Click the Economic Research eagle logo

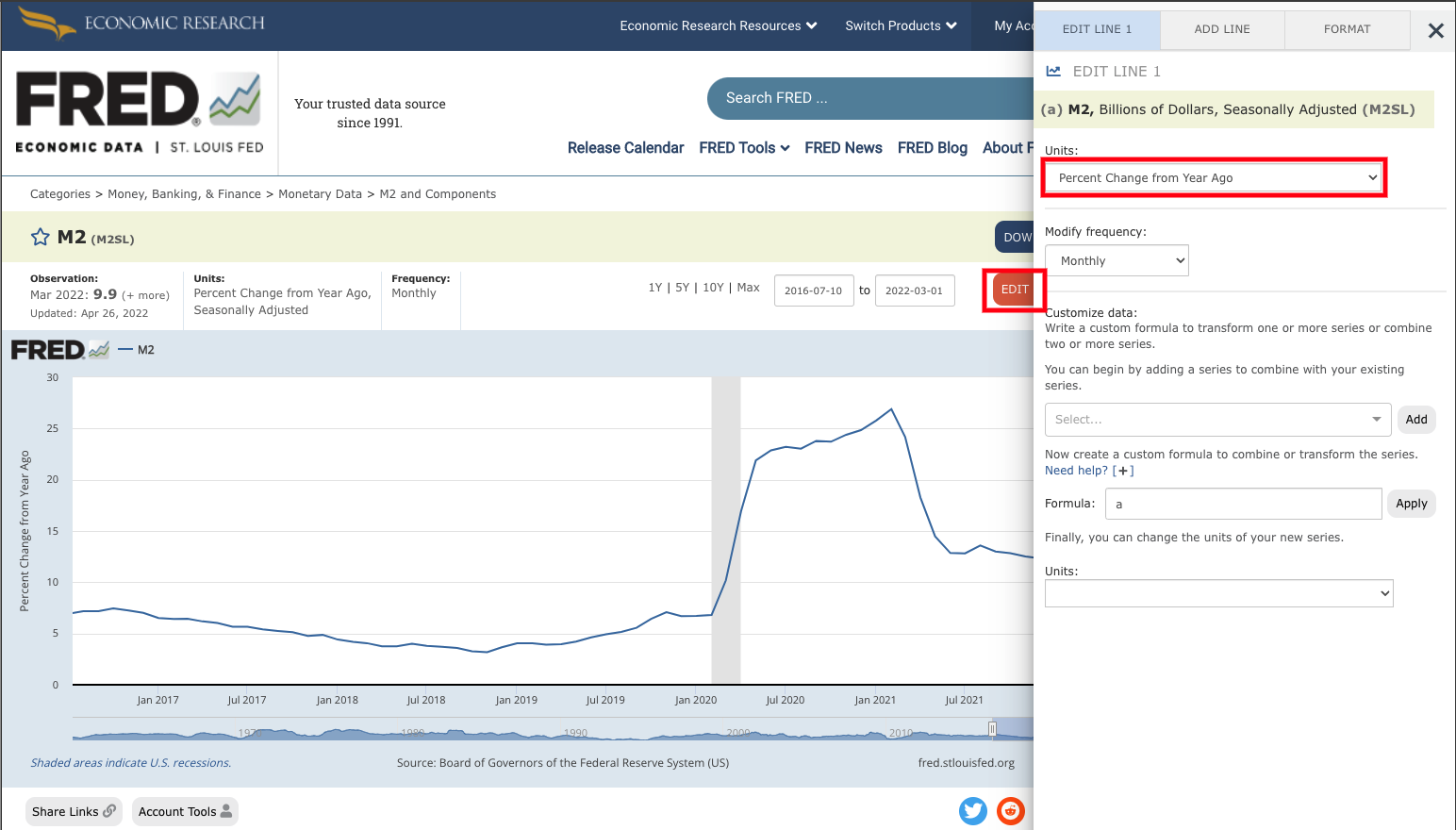[x=141, y=24]
